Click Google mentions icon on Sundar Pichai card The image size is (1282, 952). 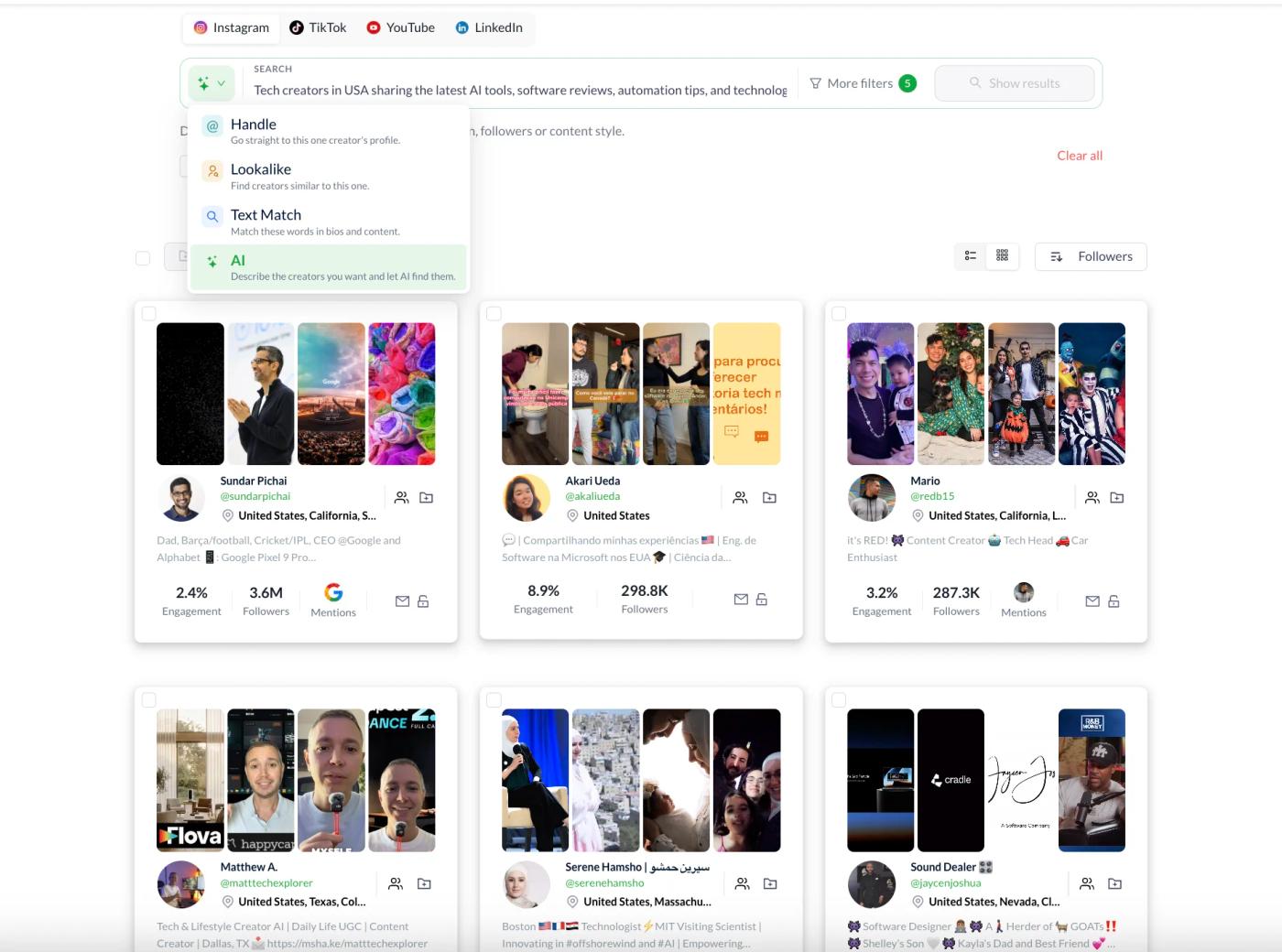point(333,592)
